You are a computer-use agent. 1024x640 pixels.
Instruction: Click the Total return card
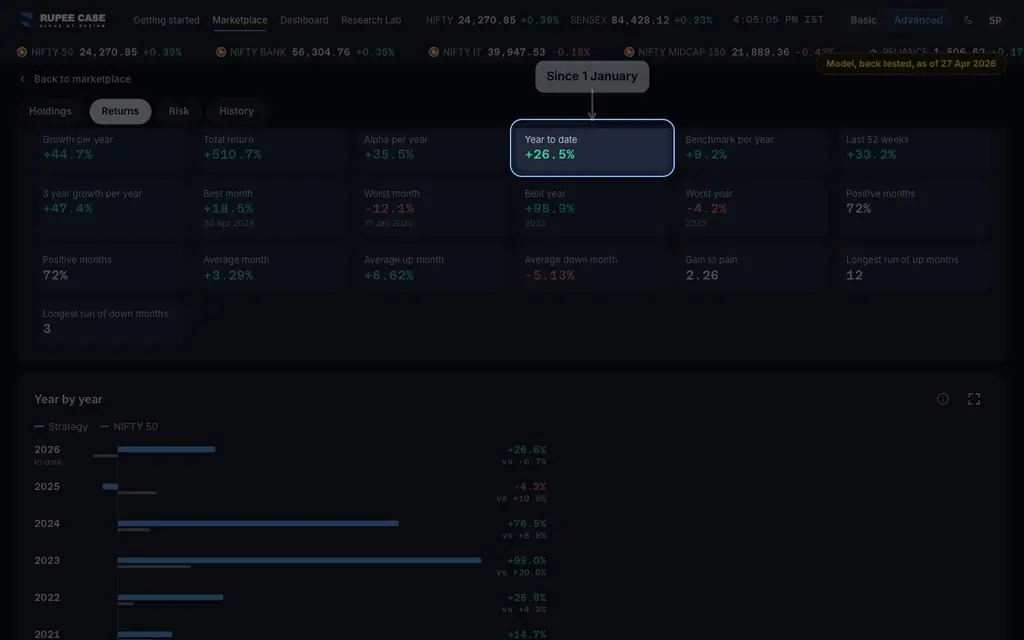click(x=270, y=149)
